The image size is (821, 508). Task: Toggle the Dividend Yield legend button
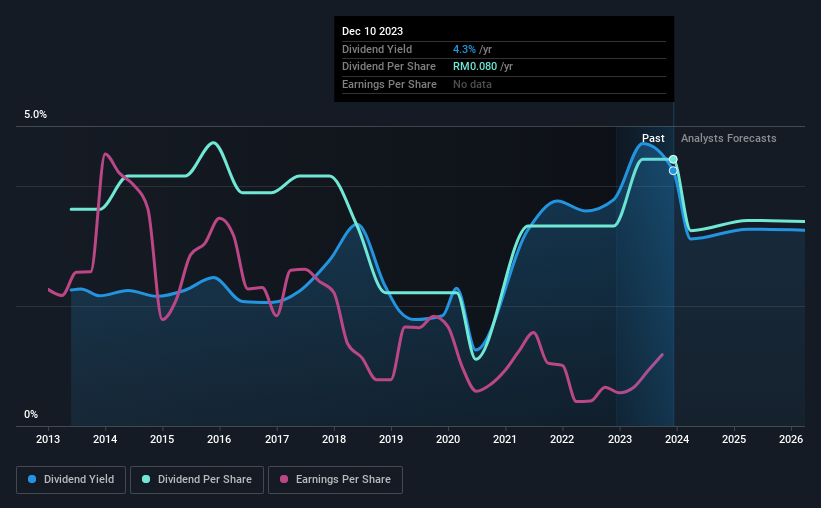[71, 480]
